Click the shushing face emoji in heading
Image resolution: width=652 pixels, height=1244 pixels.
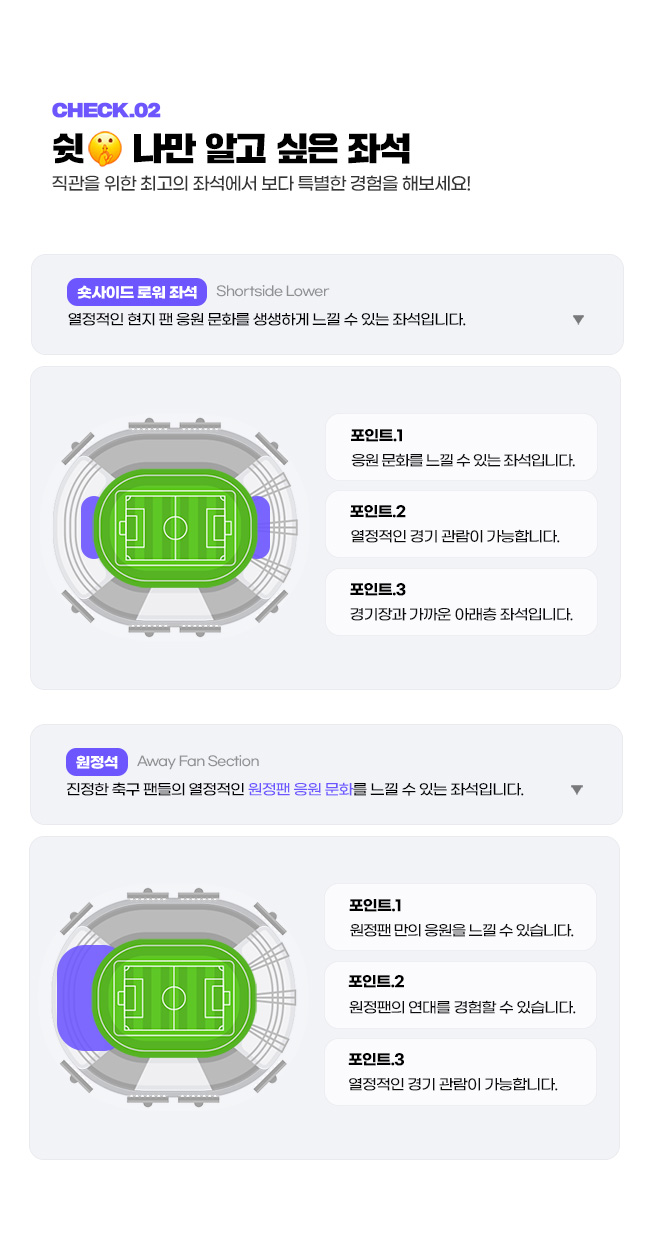[x=104, y=148]
